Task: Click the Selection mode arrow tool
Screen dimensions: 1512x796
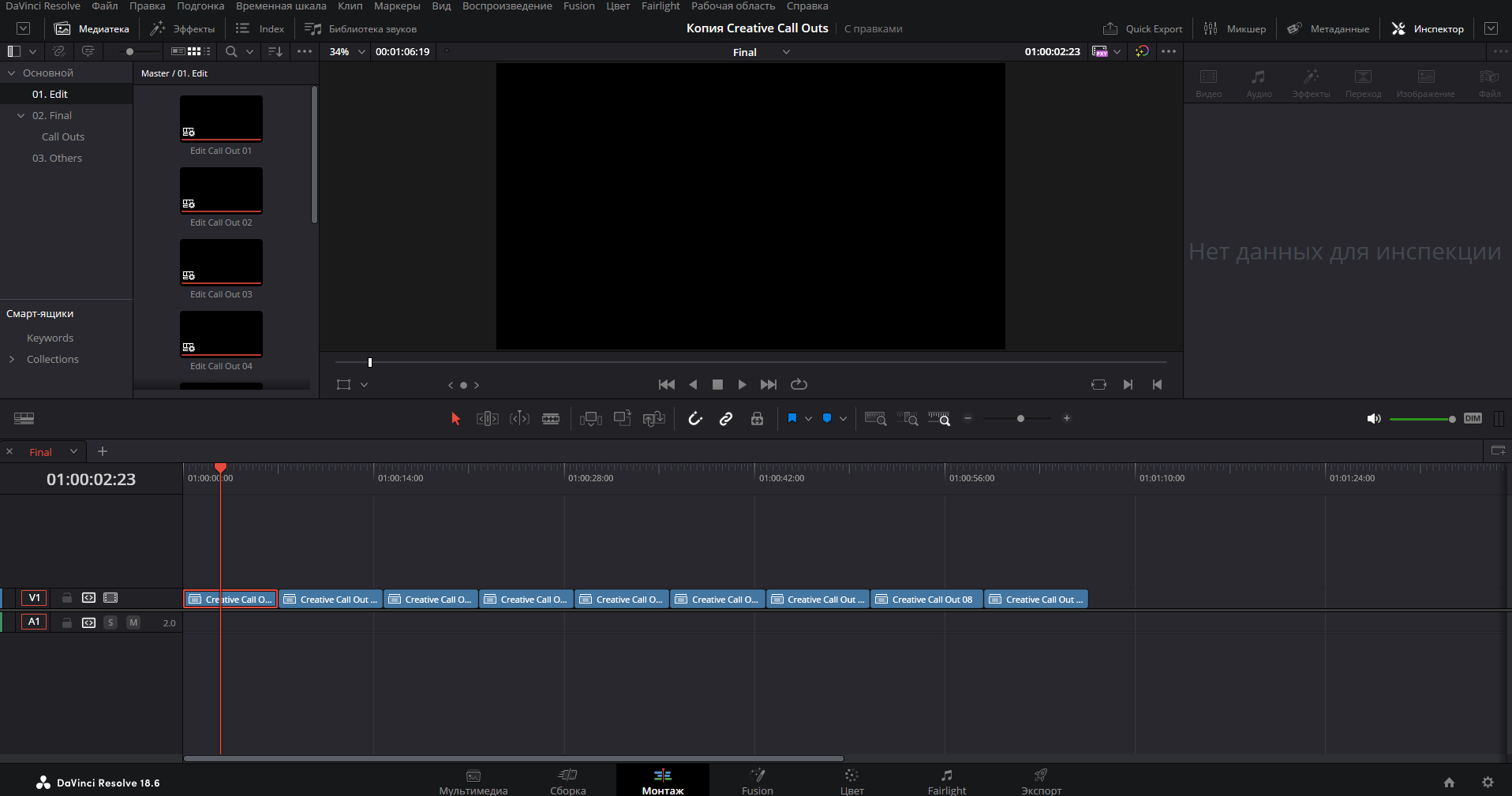Action: pos(455,419)
